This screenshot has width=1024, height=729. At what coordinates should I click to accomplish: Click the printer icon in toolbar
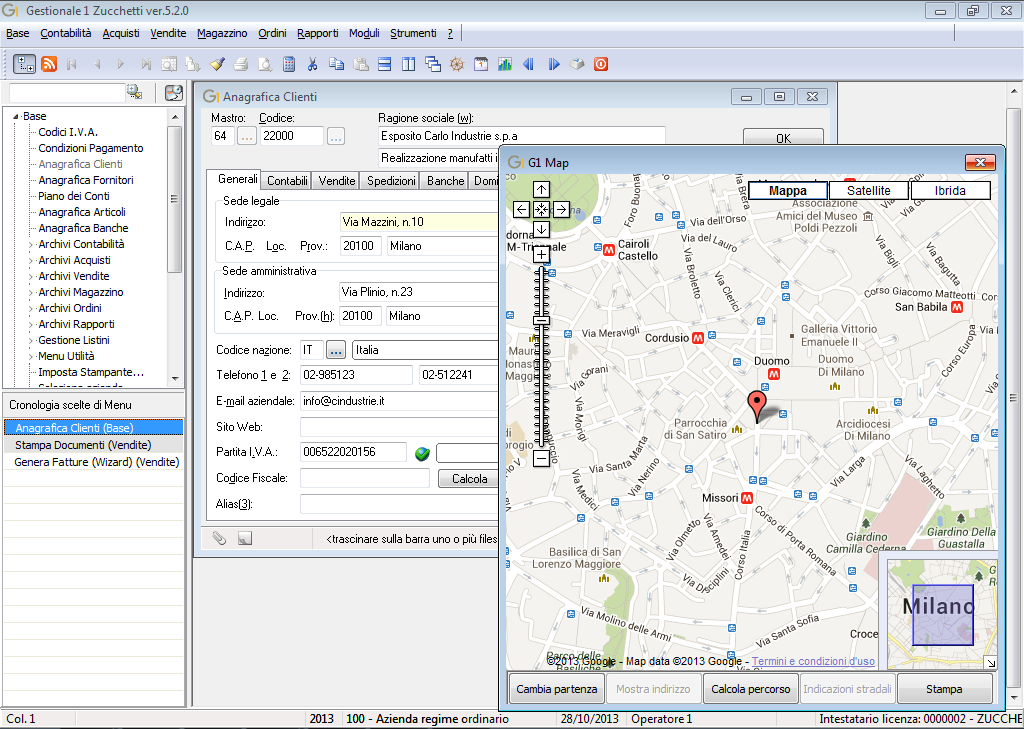pos(241,64)
